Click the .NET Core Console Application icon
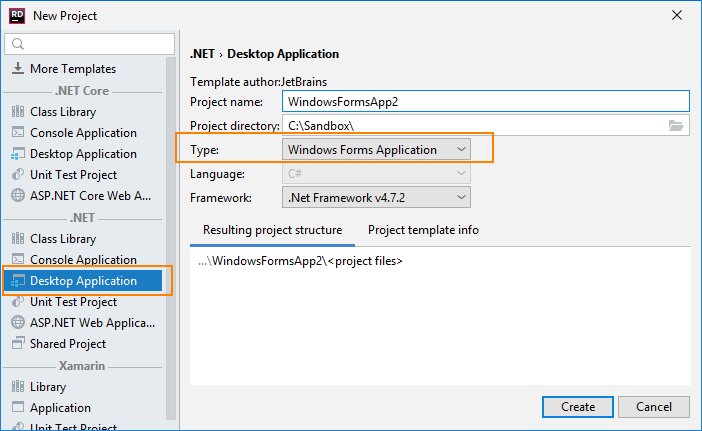702x431 pixels. coord(17,133)
